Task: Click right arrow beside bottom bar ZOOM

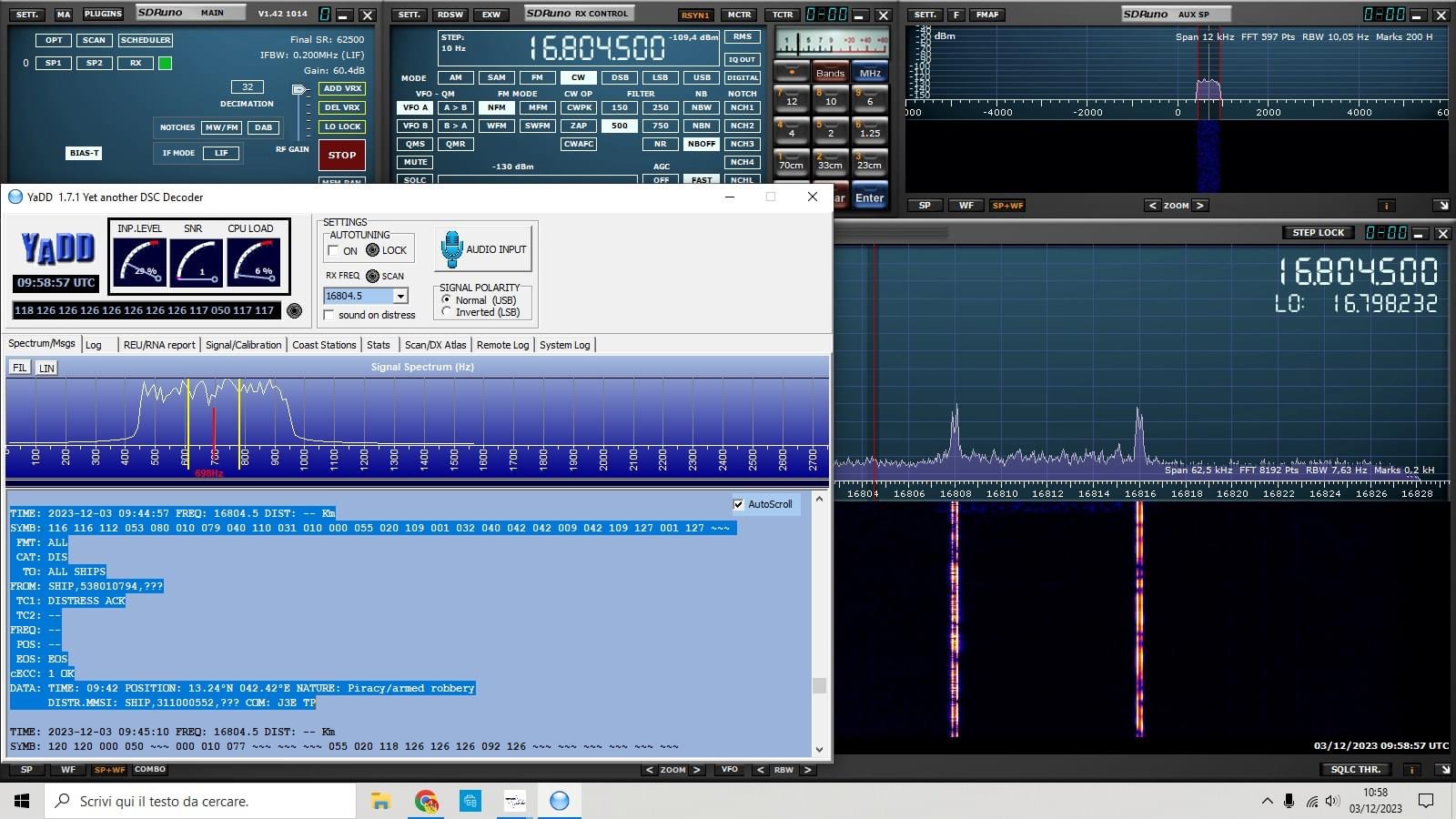Action: tap(697, 770)
